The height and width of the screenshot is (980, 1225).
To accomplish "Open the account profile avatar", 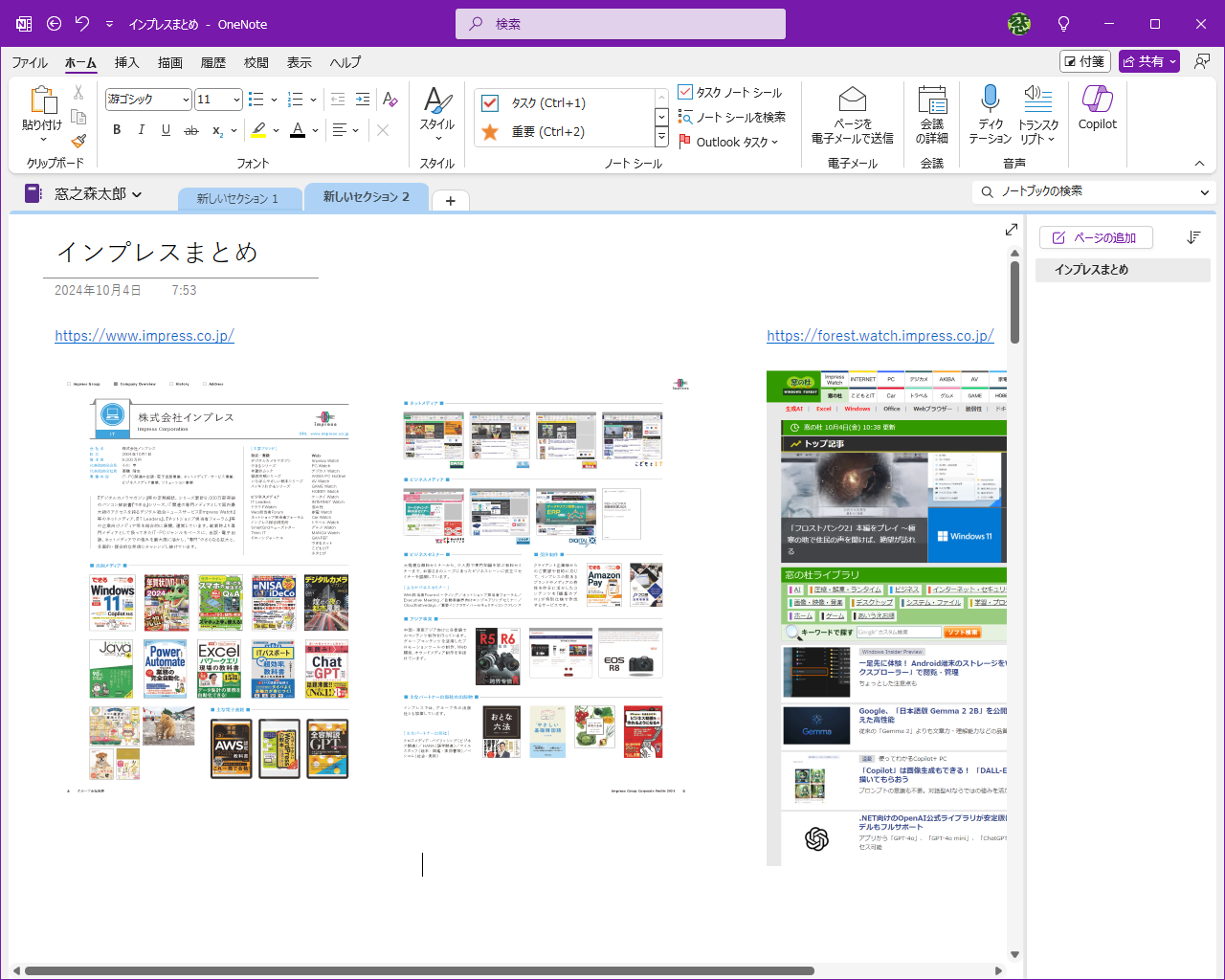I will [x=1019, y=24].
